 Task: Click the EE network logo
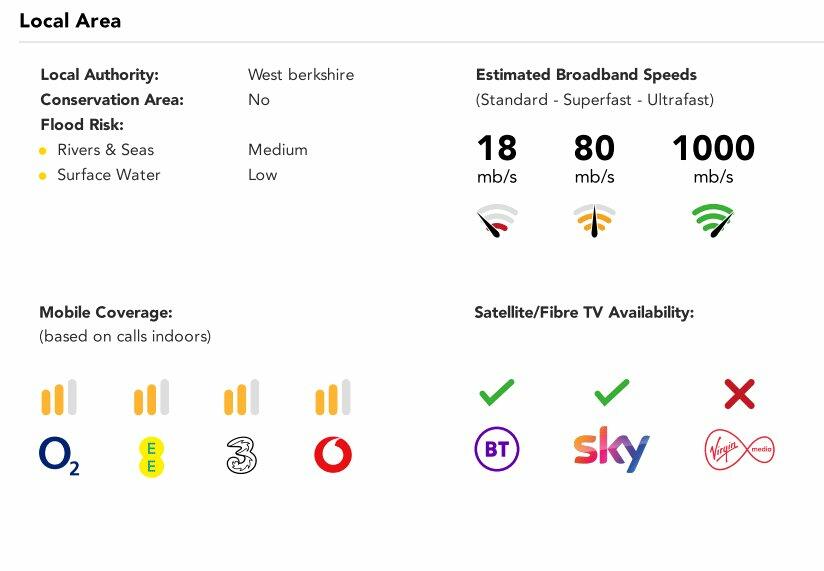[151, 456]
